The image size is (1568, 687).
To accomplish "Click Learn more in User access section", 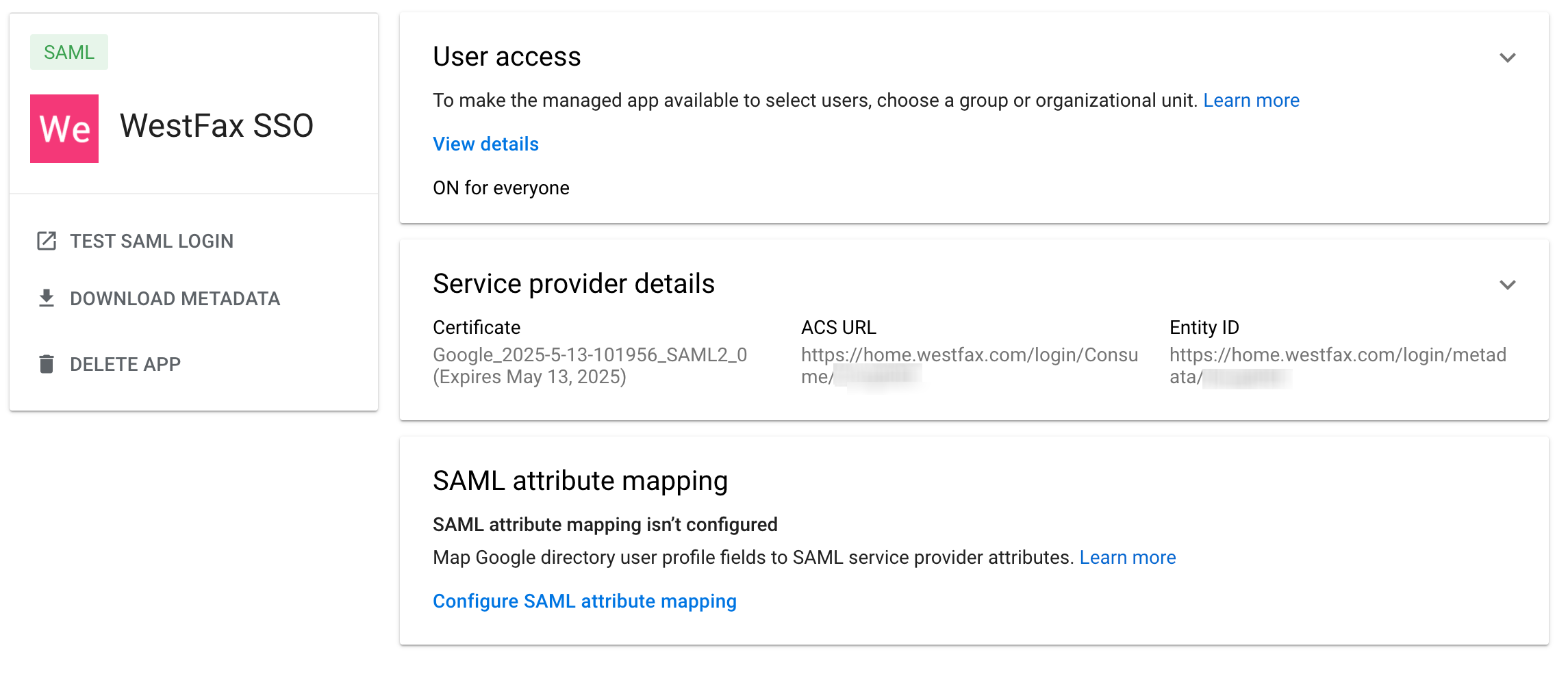I will pyautogui.click(x=1252, y=100).
